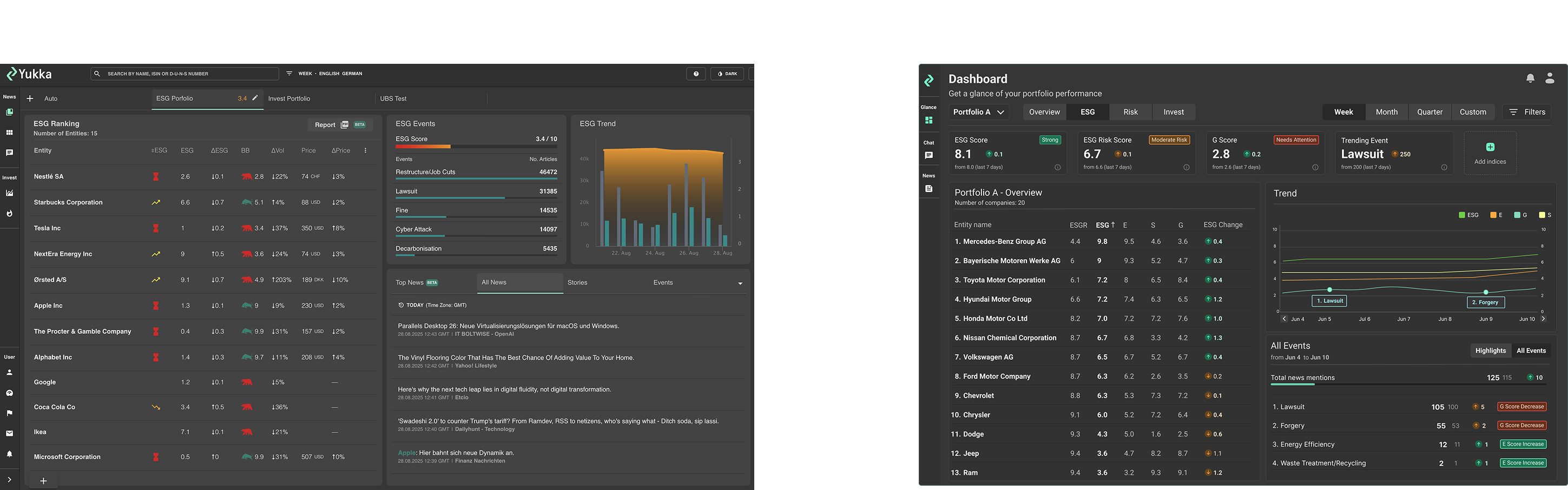Select the Month time range in the Dashboard
The image size is (1568, 490).
click(x=1387, y=112)
